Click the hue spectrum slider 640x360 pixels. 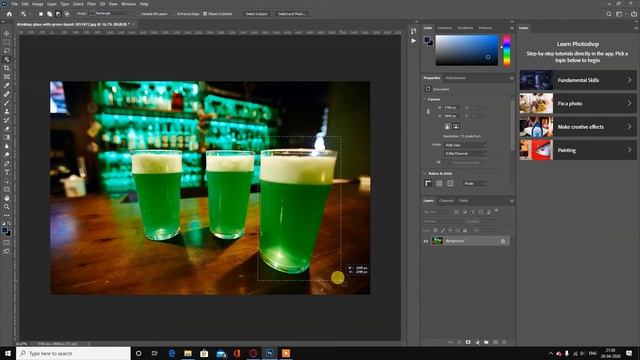(x=507, y=51)
